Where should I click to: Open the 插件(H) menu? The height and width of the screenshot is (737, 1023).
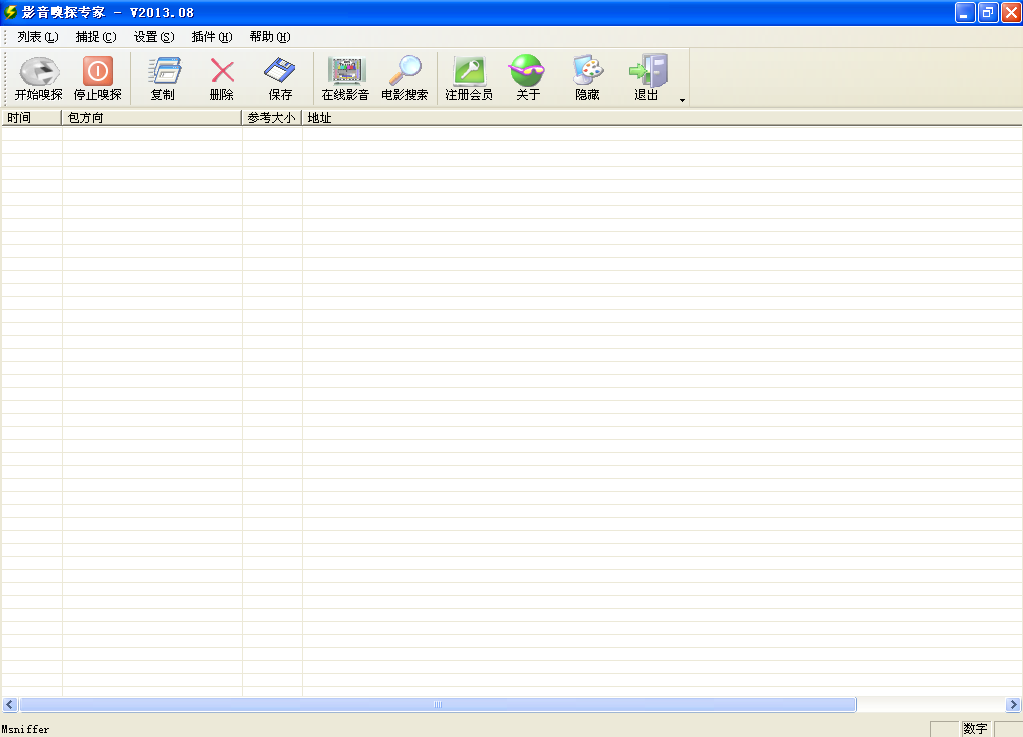(212, 37)
